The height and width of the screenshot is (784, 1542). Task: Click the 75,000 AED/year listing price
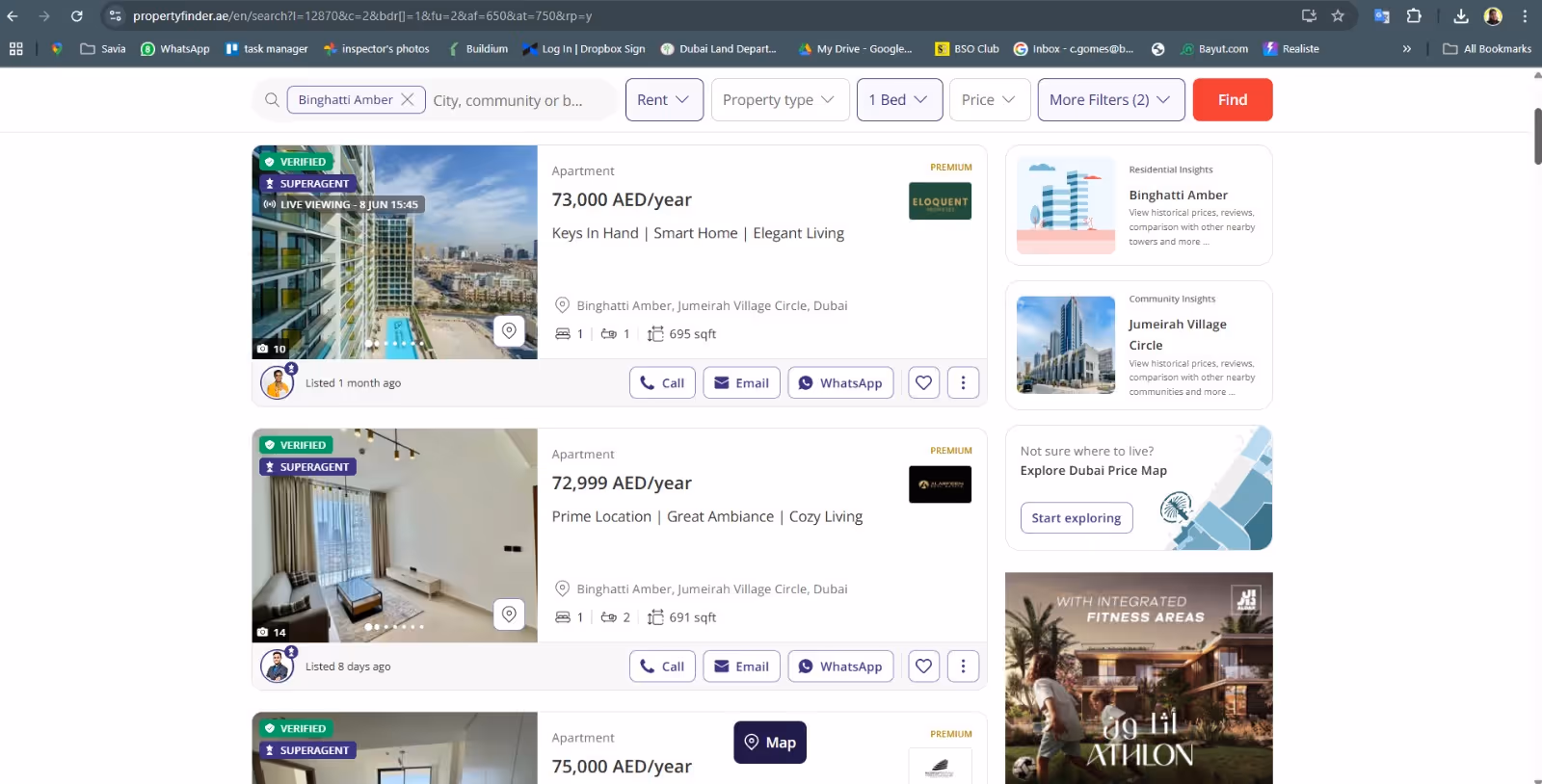tap(622, 767)
